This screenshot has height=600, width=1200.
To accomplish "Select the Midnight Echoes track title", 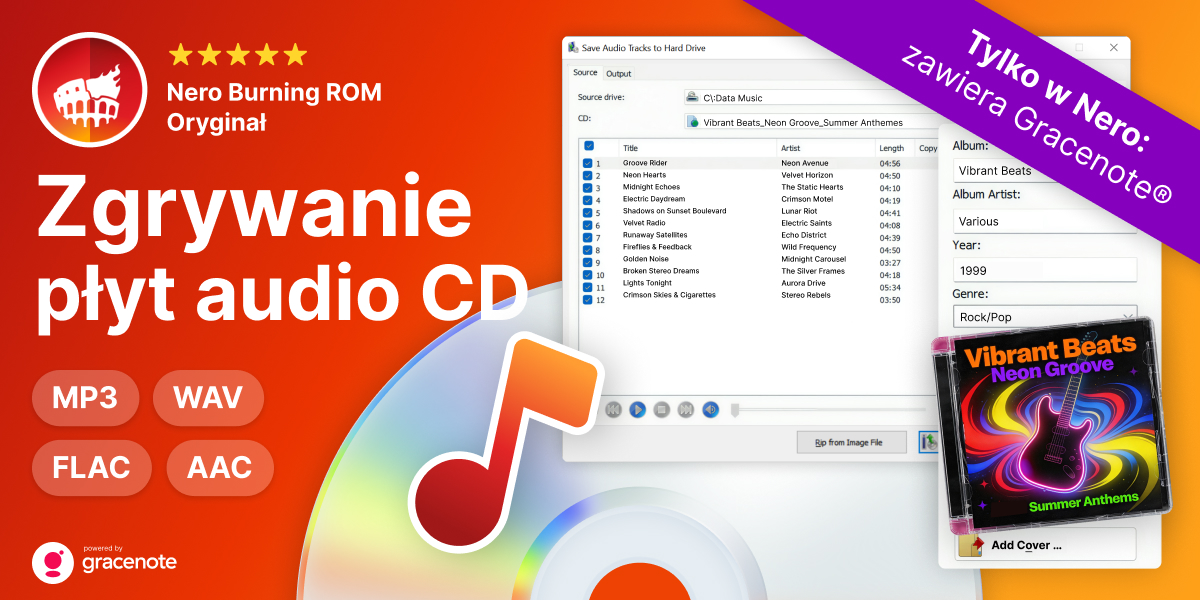I will pos(651,187).
